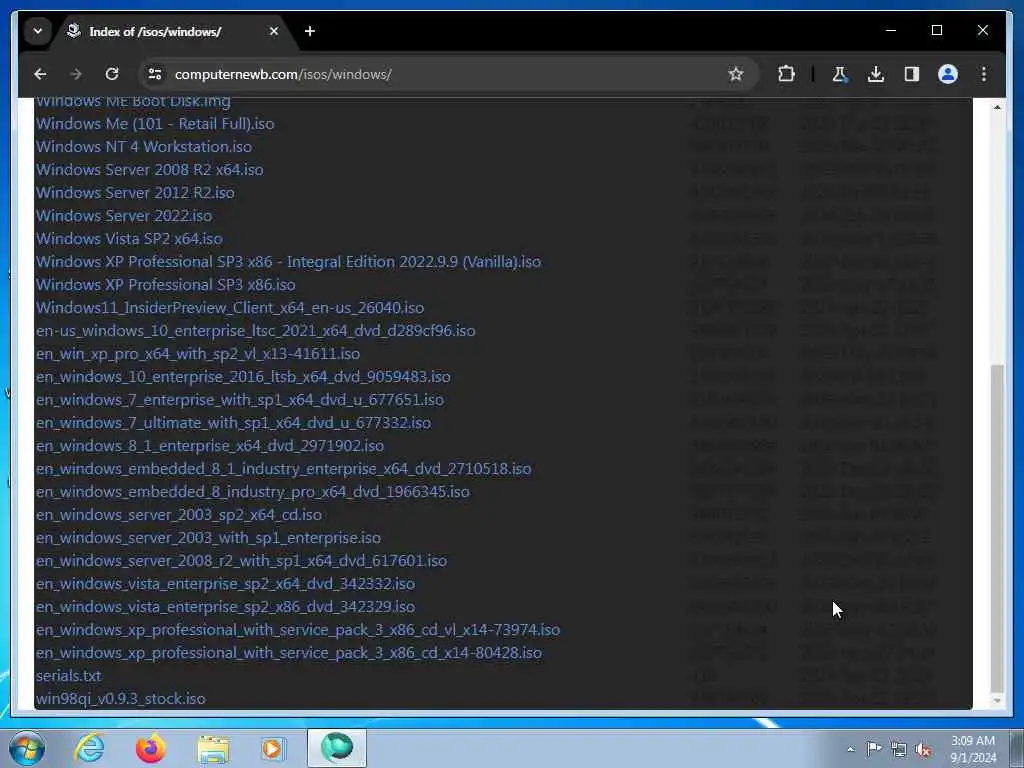This screenshot has height=768, width=1024.
Task: Open xp_professional sp3 x86_cd_x14-80428.iso link
Action: (x=289, y=652)
